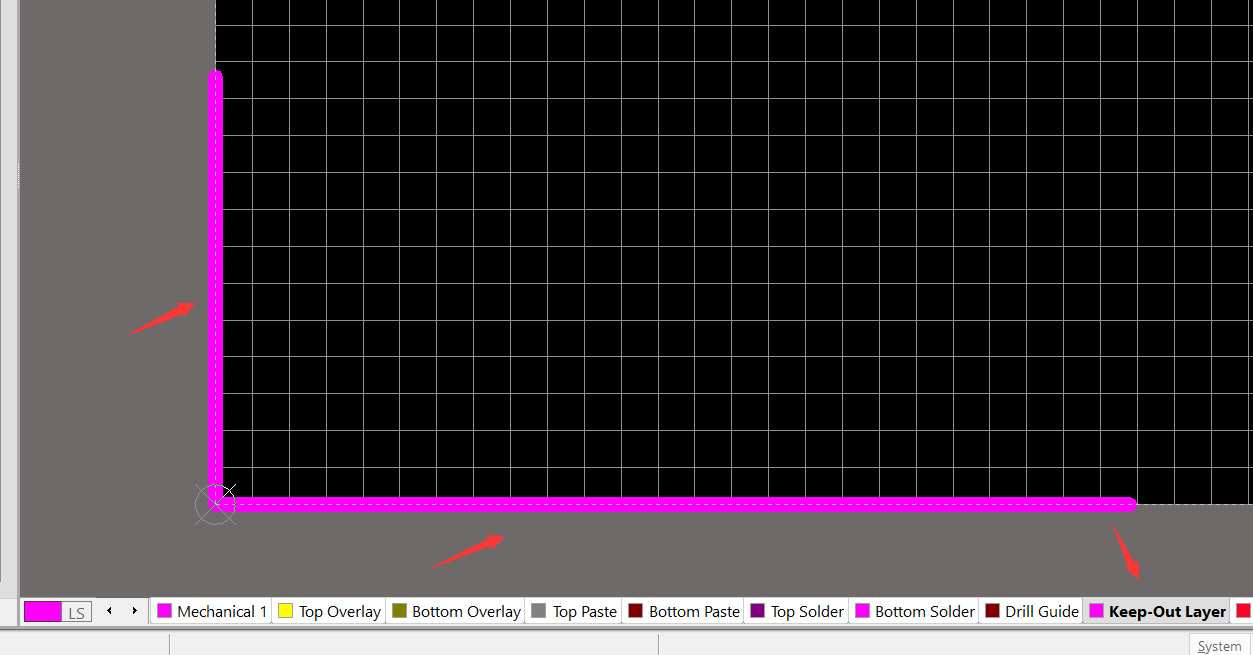Click the active Keep-Out Layer tab
Viewport: 1253px width, 655px height.
1157,611
